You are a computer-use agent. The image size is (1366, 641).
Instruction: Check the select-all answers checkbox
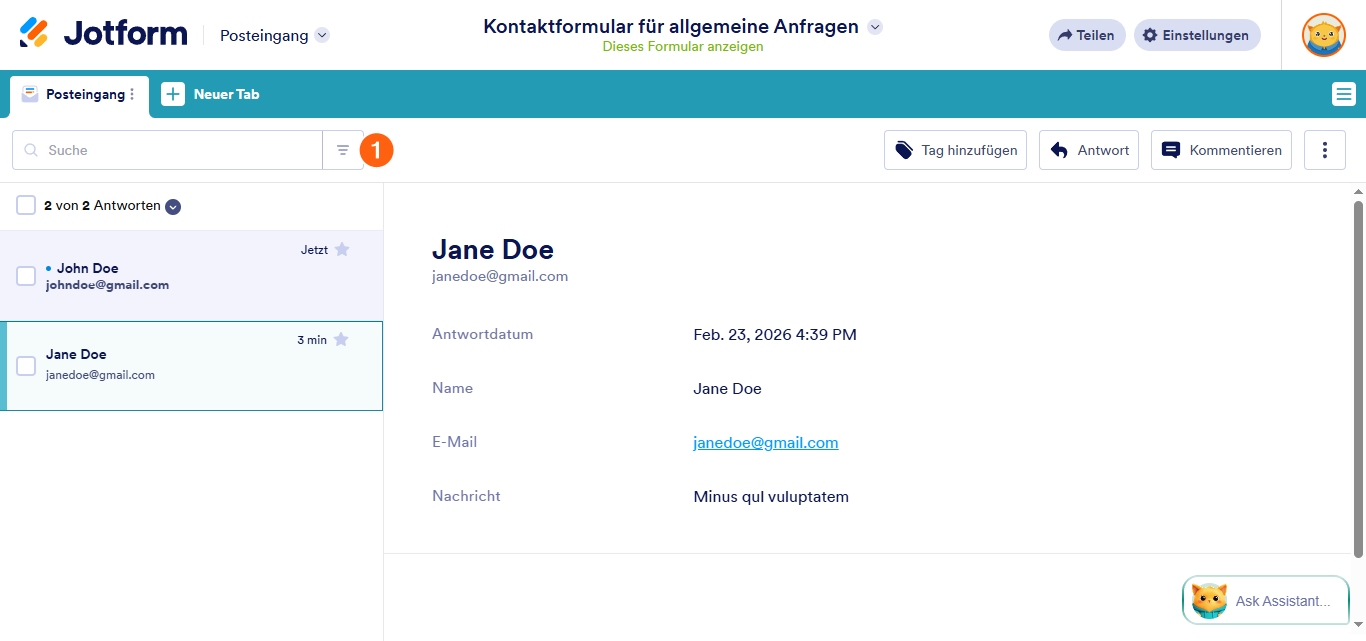(26, 205)
